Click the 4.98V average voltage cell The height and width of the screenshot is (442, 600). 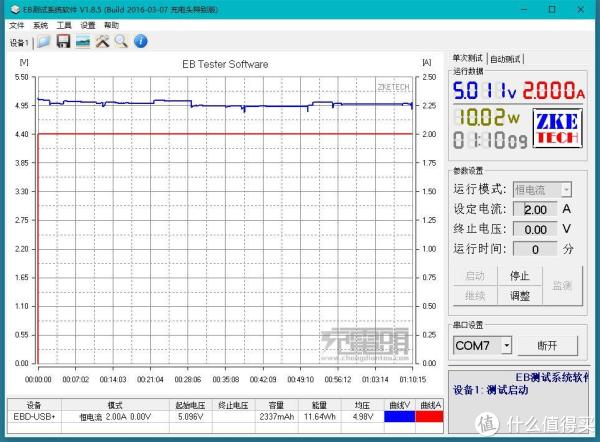click(x=362, y=416)
